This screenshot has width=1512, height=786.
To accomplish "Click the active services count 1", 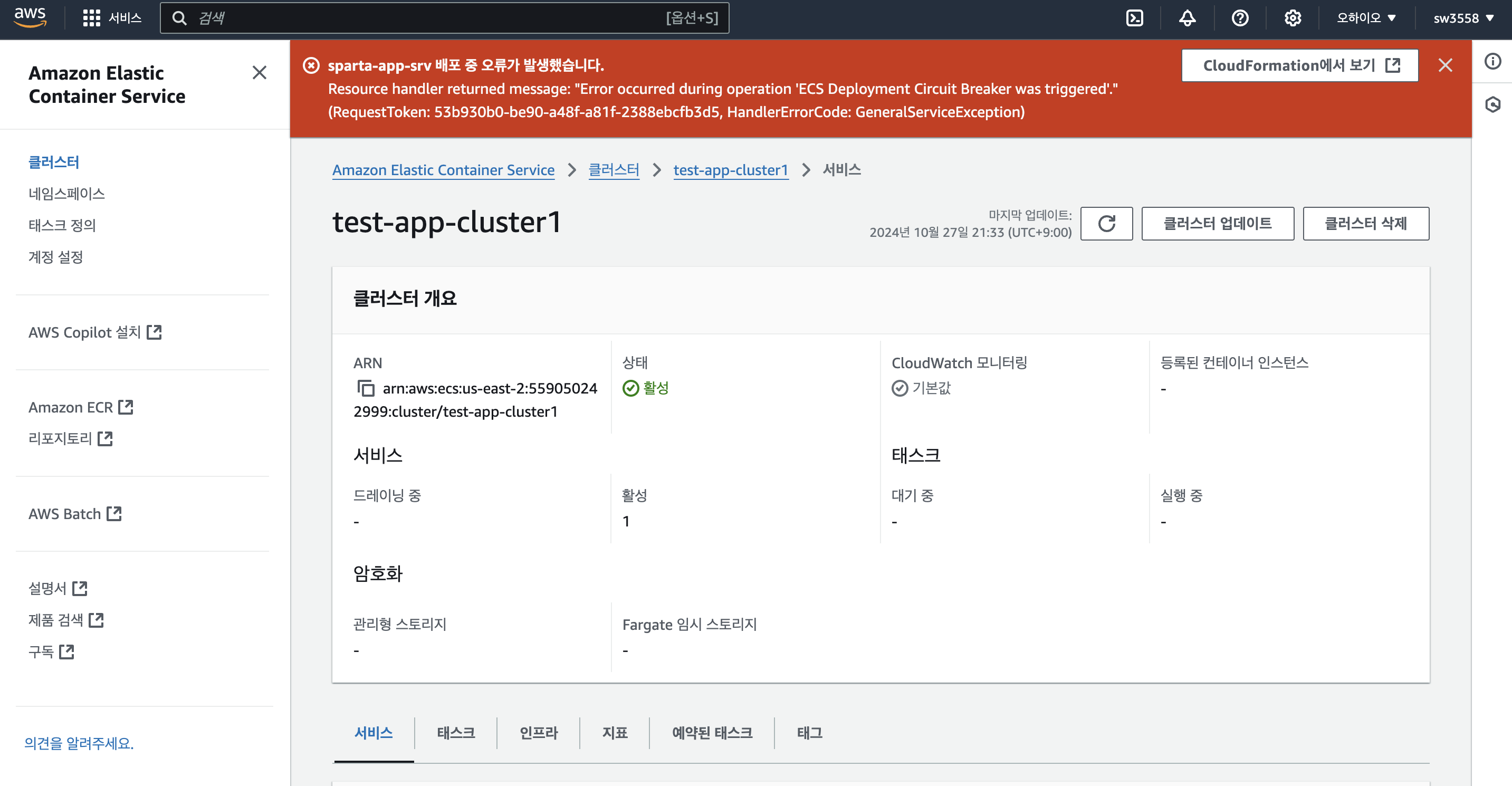I will click(x=626, y=521).
